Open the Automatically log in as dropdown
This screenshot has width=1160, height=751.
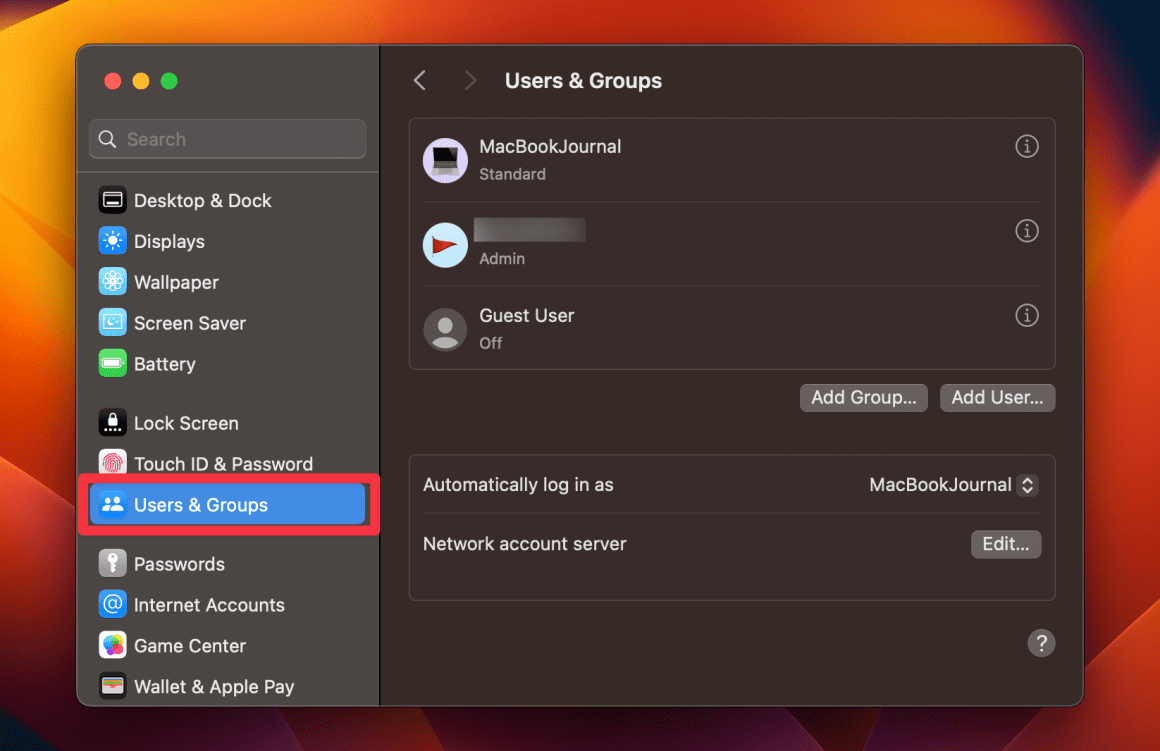pyautogui.click(x=1027, y=485)
